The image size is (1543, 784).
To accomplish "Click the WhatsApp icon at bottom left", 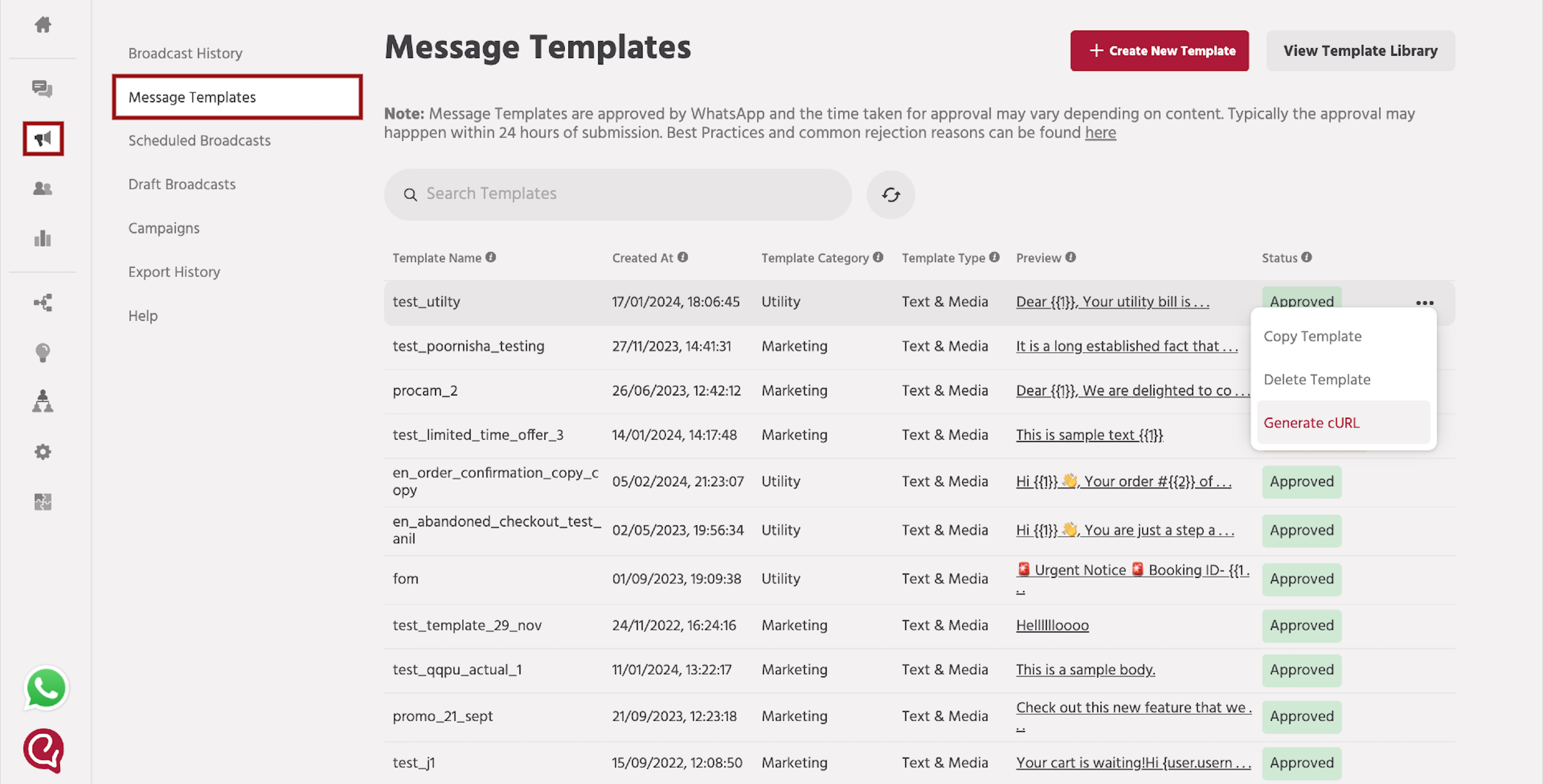I will tap(46, 689).
